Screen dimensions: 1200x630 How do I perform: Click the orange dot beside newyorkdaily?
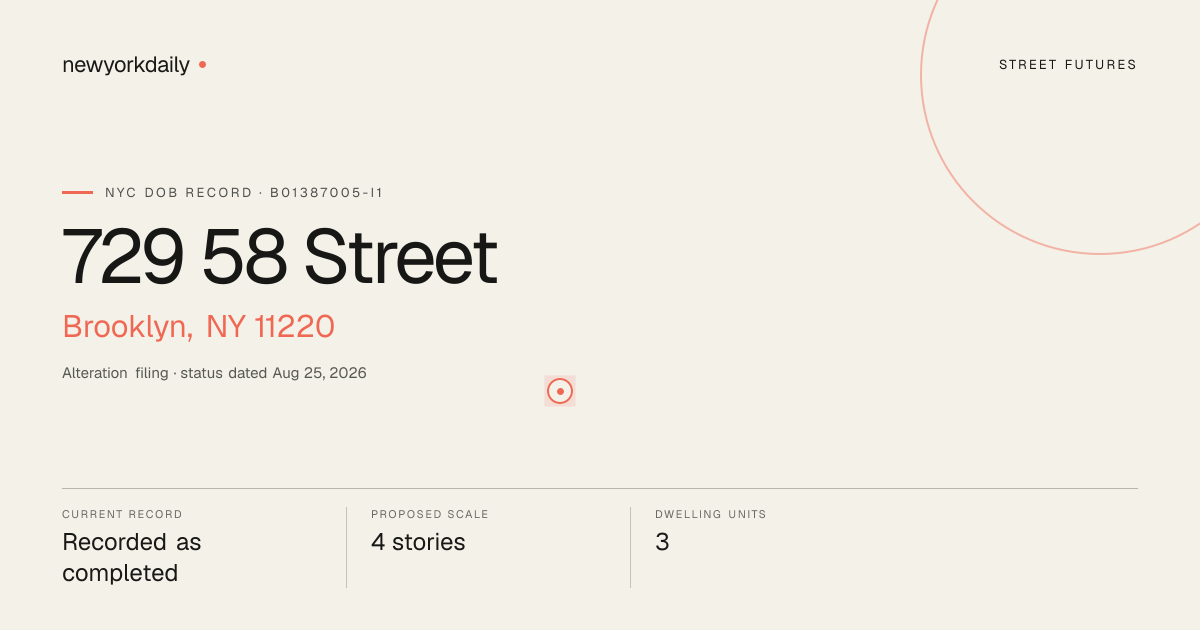pos(202,64)
